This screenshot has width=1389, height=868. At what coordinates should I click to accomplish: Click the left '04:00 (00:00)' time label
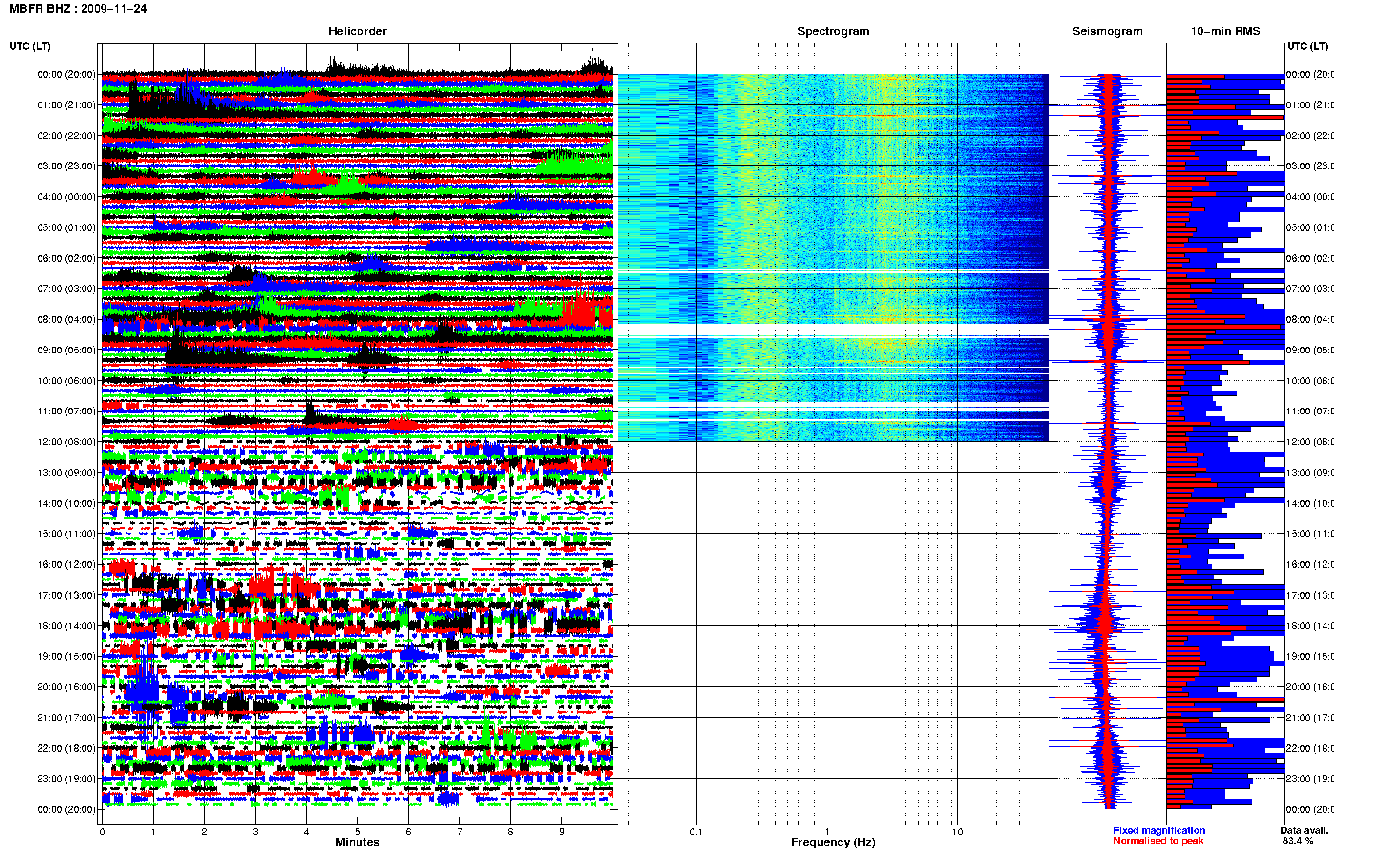(66, 197)
